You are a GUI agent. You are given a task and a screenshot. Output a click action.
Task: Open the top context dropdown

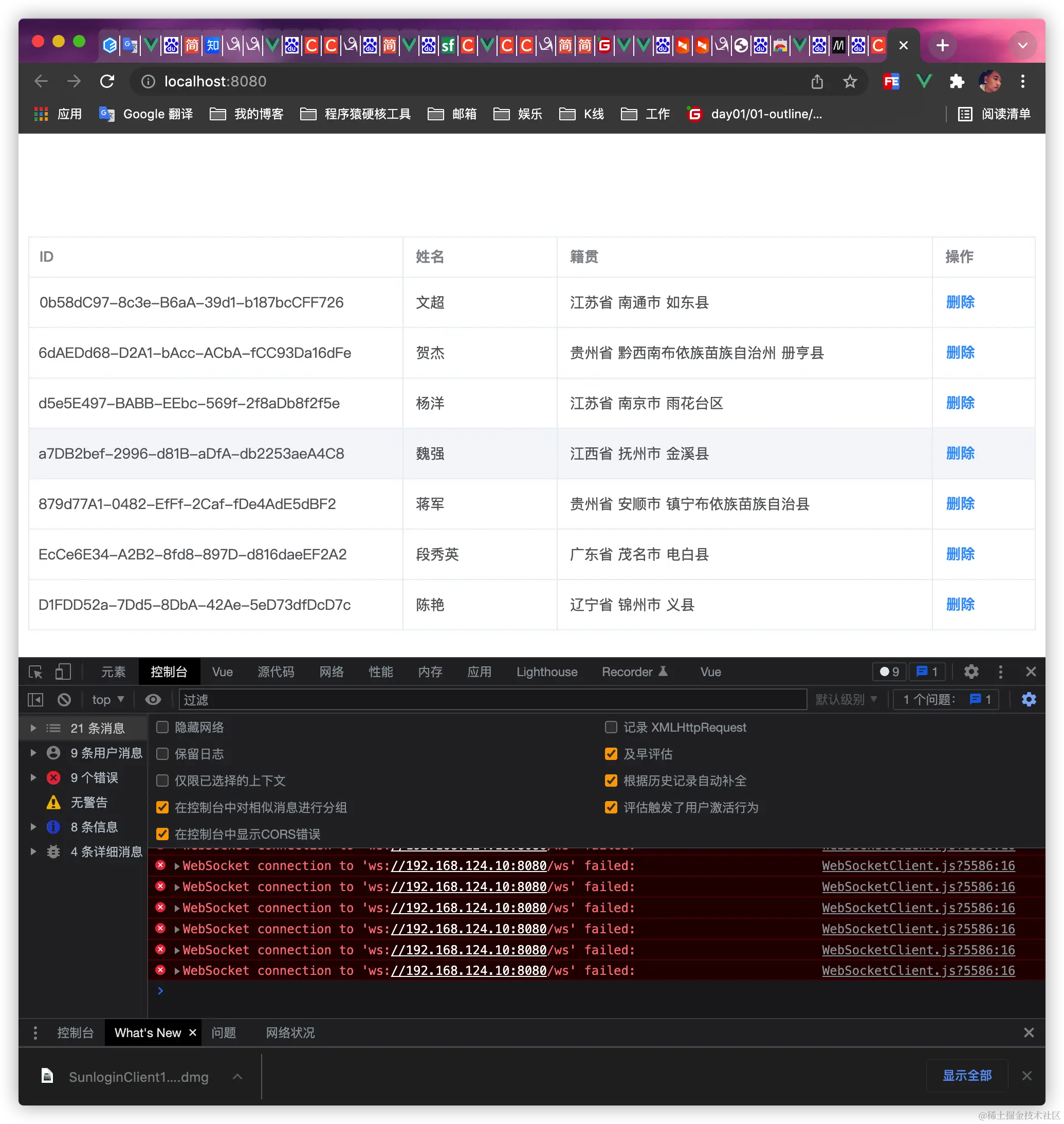pos(108,700)
